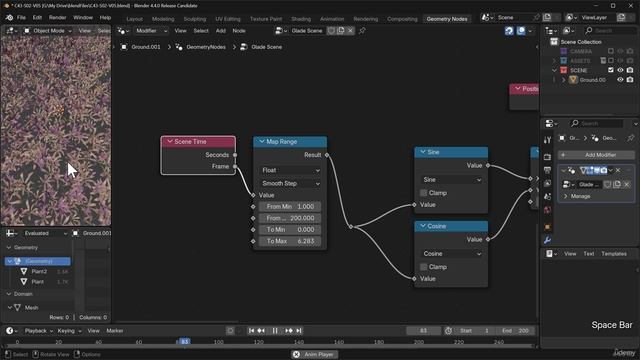Toggle the exclude checkbox for SCENE collection

611,70
